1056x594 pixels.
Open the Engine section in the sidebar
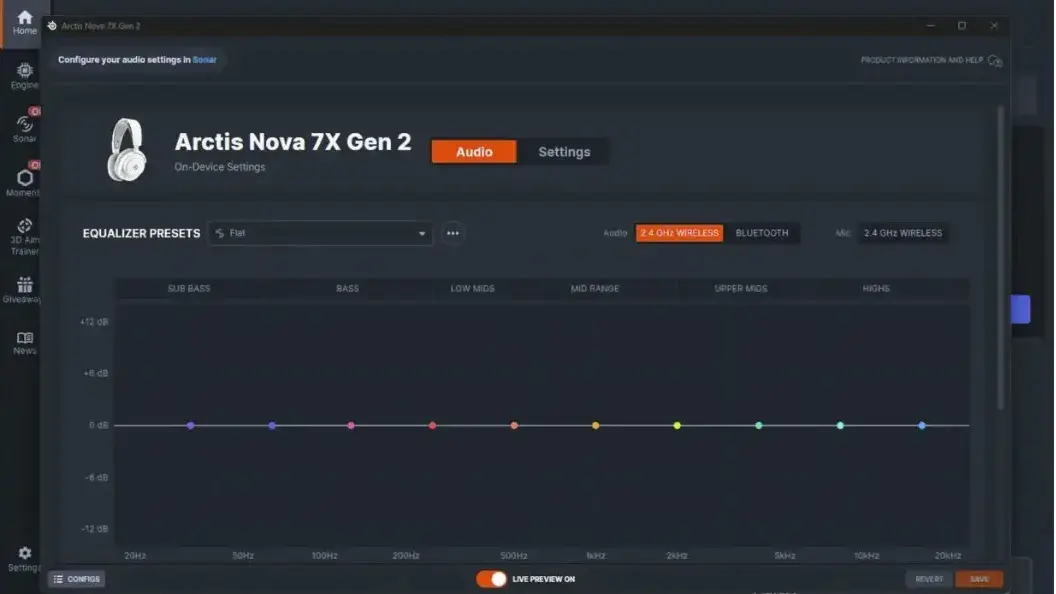24,75
